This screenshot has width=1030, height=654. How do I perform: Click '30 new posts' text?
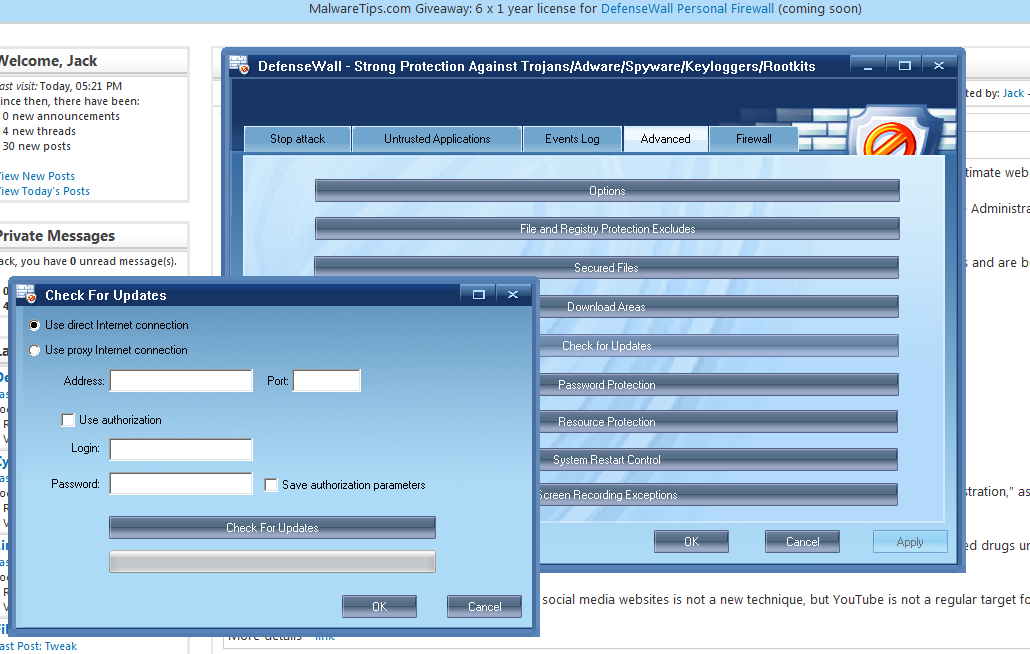(x=37, y=146)
